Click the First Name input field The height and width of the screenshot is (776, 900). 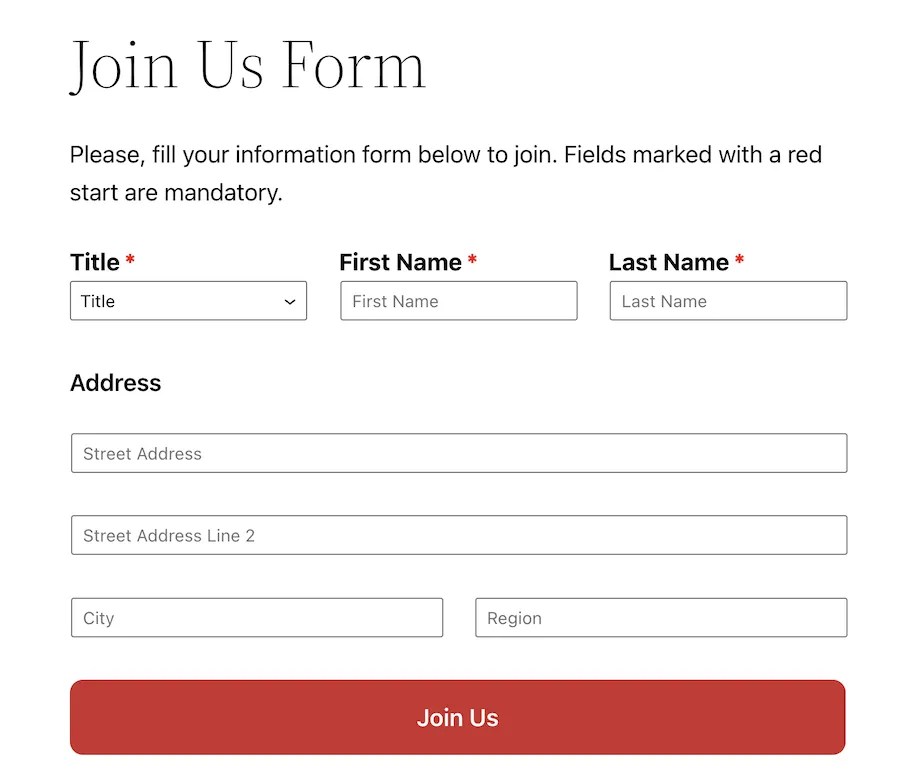point(458,301)
